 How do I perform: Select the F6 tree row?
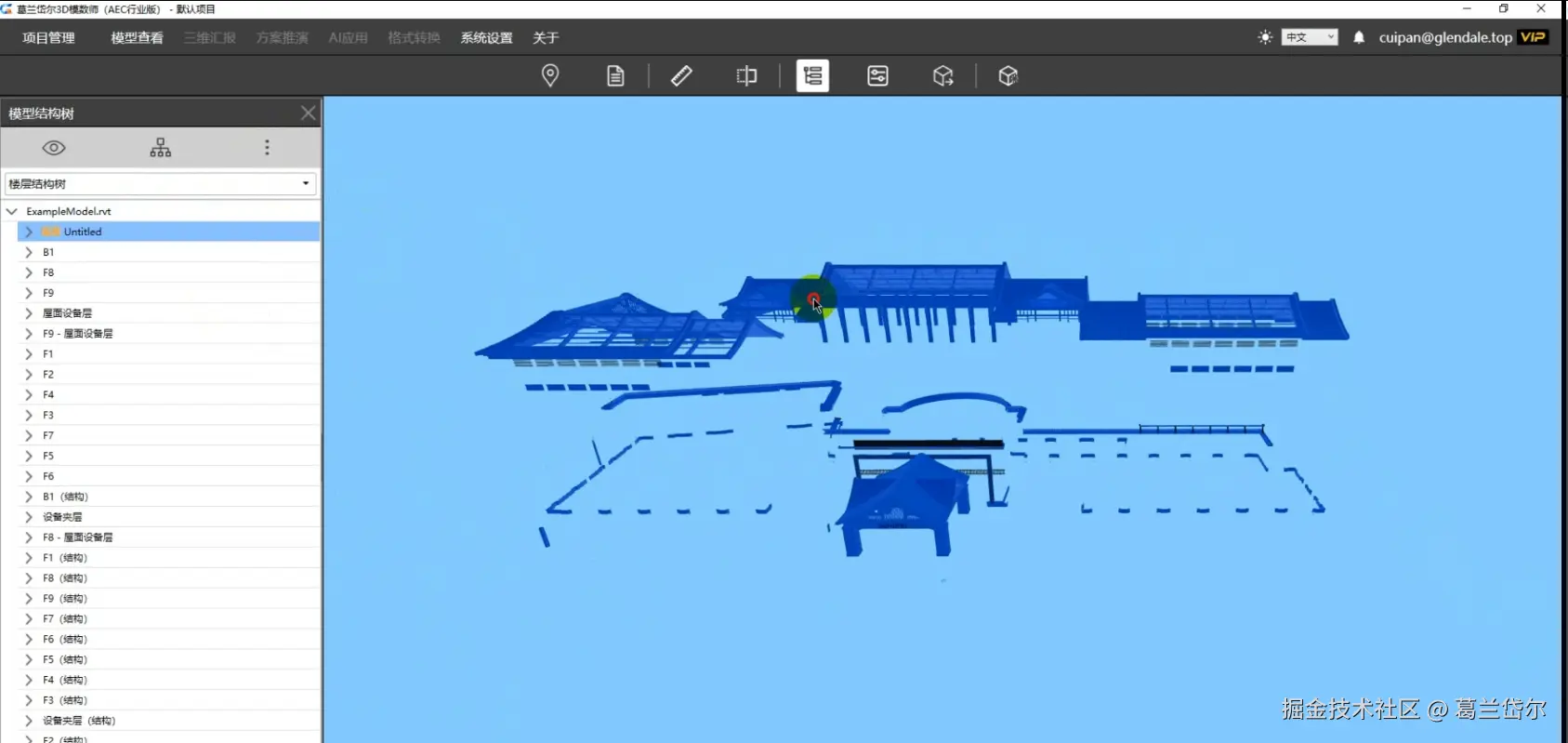coord(169,476)
